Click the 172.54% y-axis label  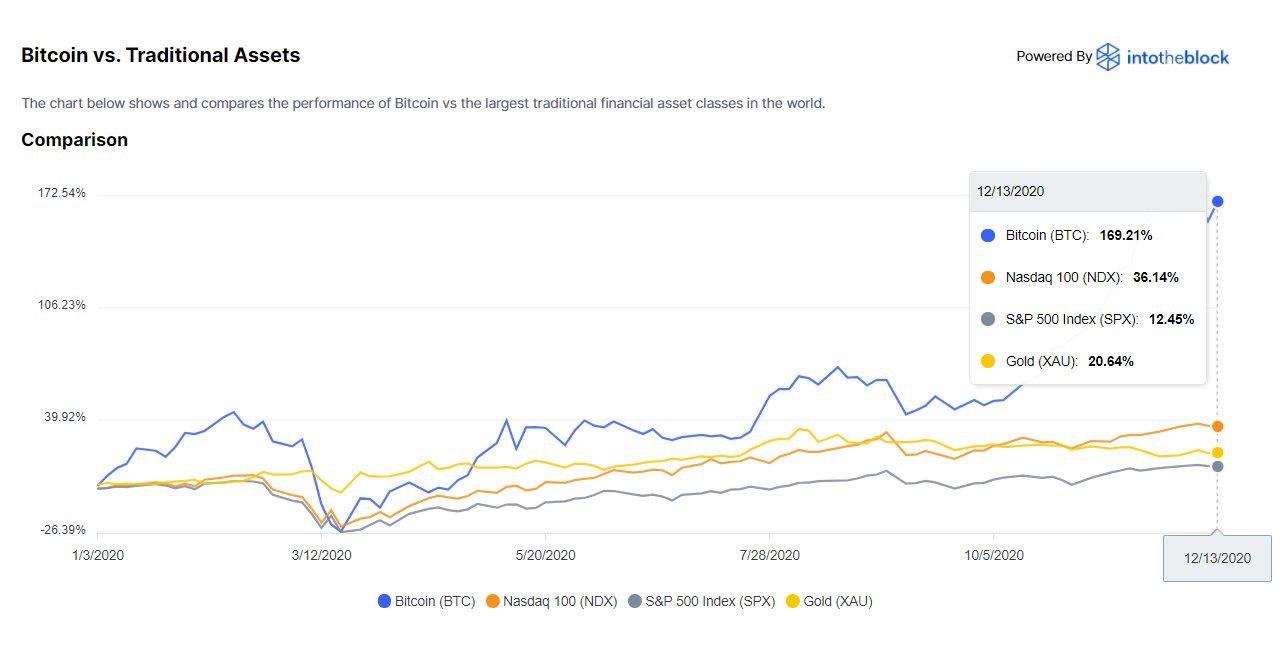click(62, 193)
